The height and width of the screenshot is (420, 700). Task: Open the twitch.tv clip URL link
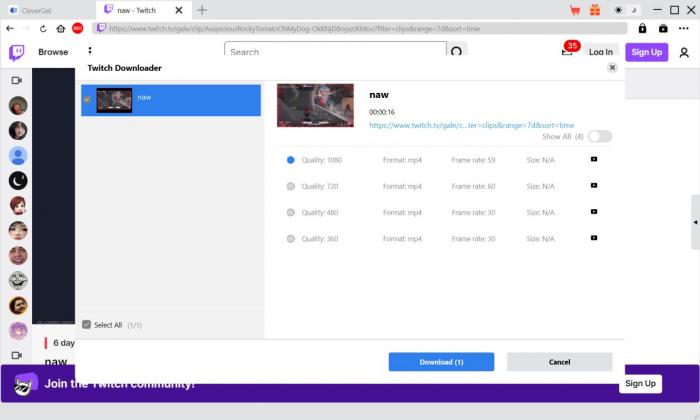(x=471, y=125)
